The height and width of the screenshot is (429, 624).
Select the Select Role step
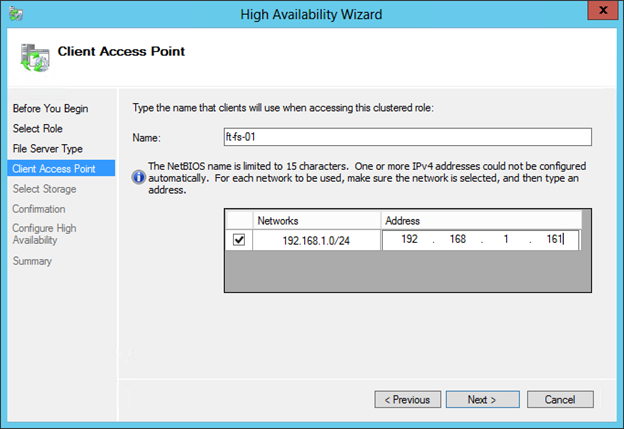(37, 129)
